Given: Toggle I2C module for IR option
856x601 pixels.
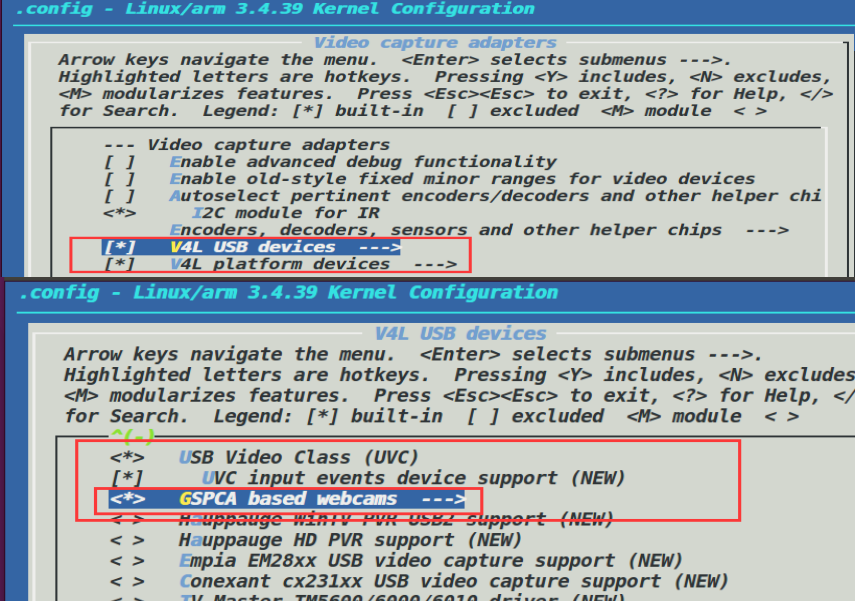Looking at the screenshot, I should (241, 213).
